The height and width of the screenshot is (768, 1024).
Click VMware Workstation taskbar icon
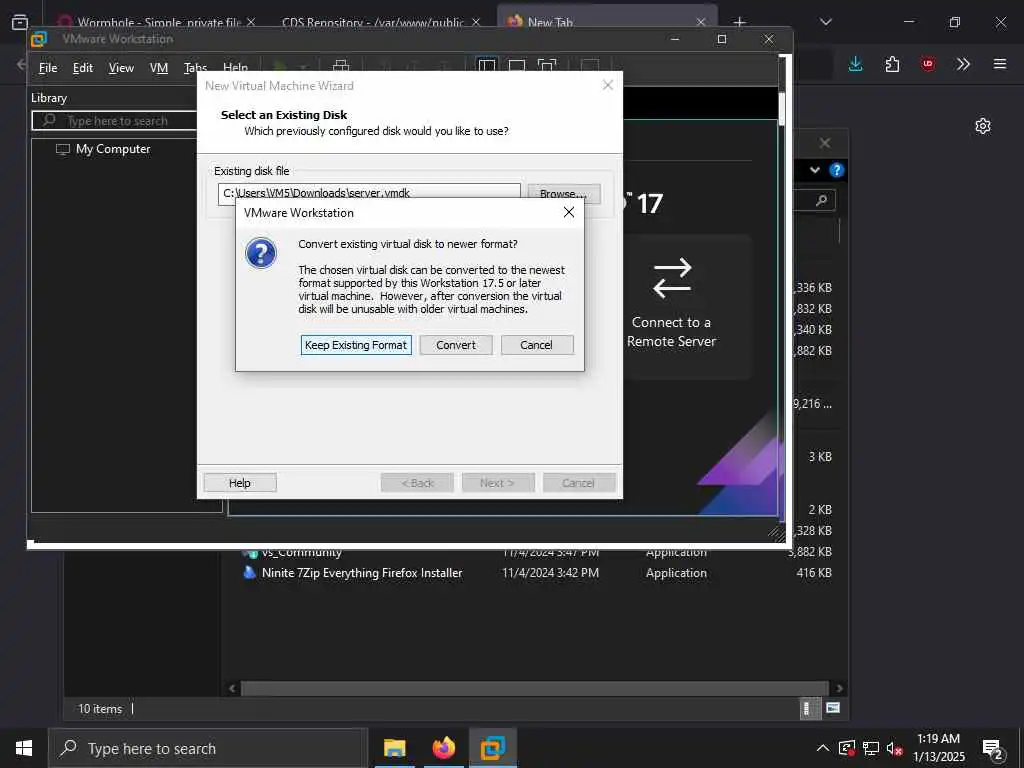point(492,748)
